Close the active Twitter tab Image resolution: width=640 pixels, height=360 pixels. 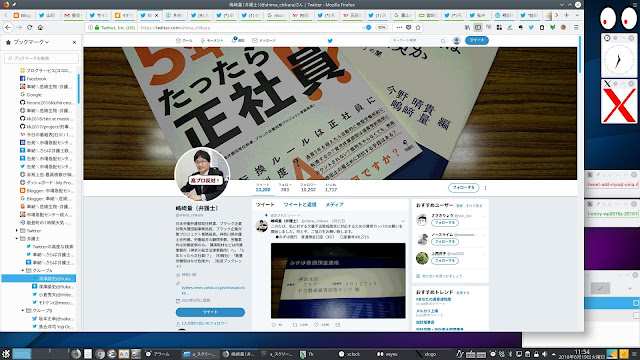pos(156,15)
